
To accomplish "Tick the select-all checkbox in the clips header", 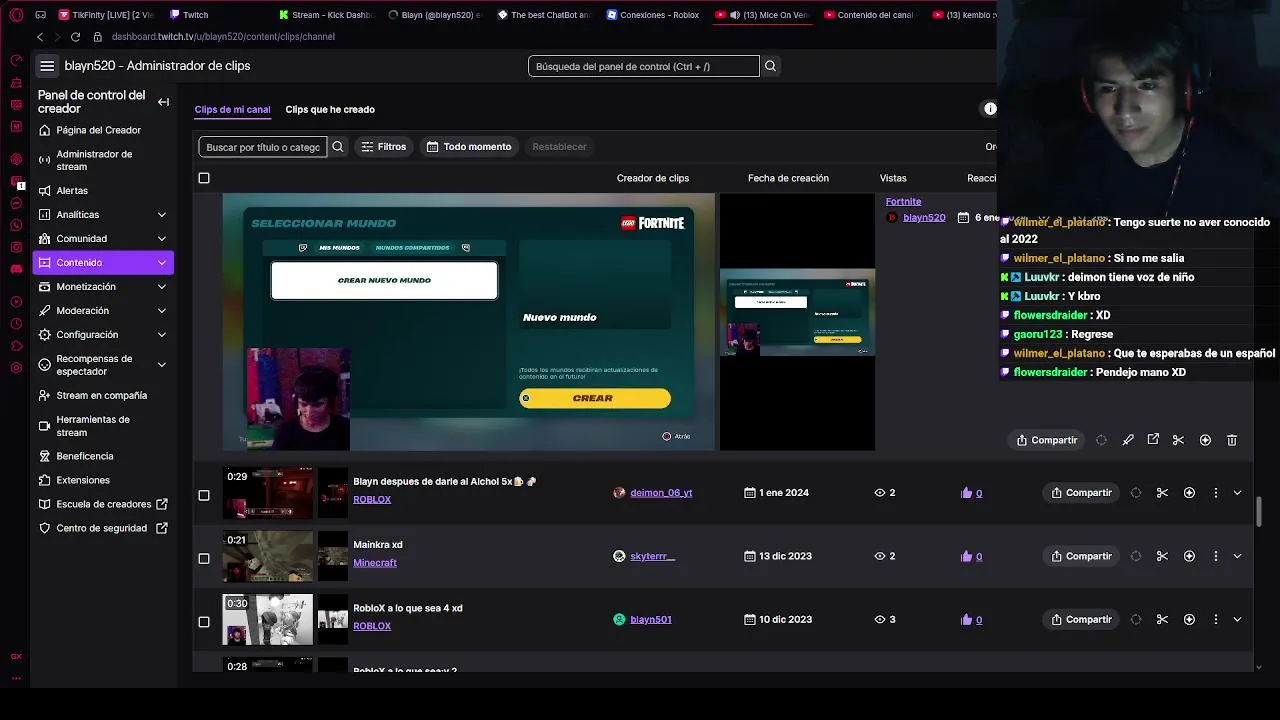I will 204,178.
